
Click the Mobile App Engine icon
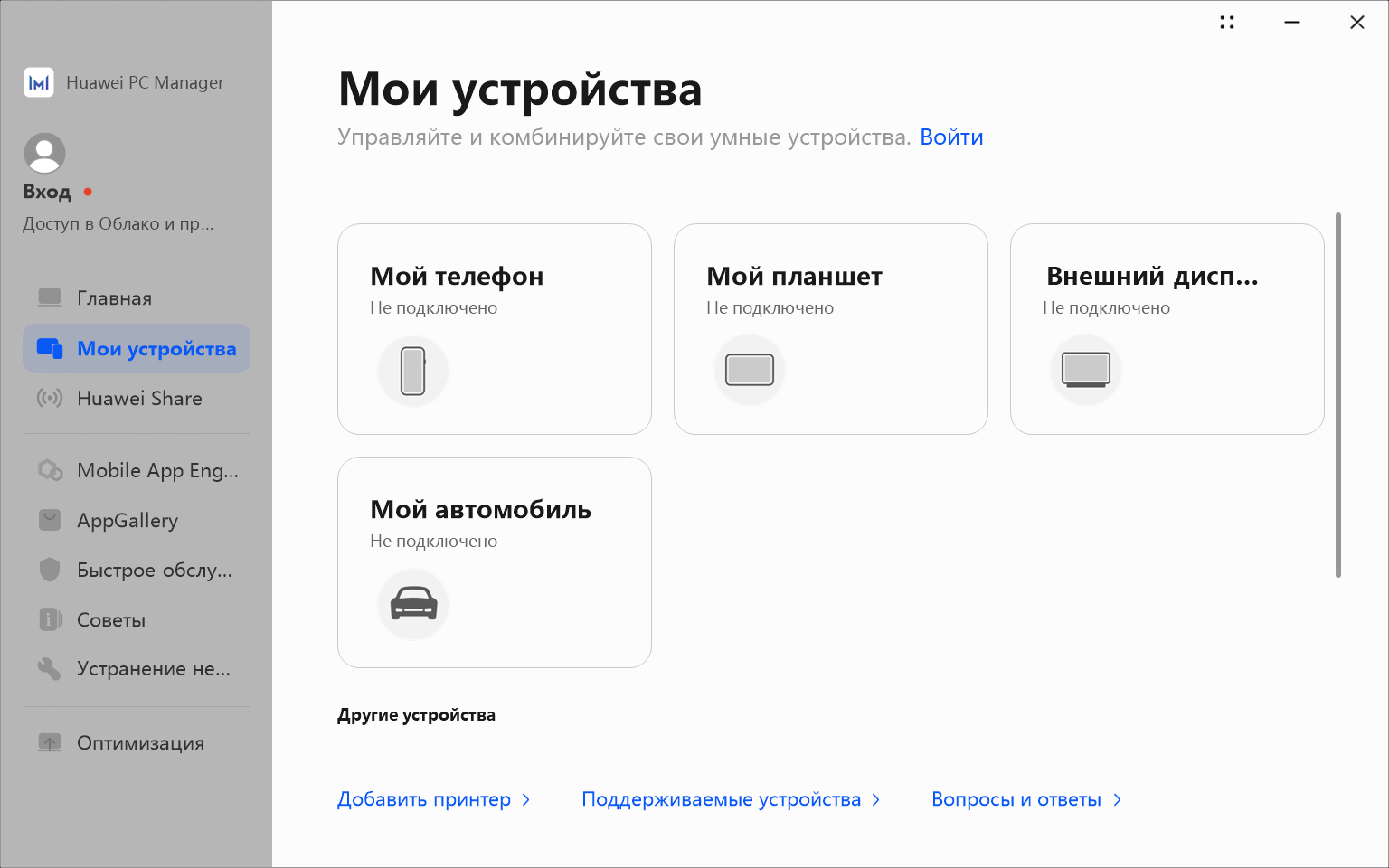tap(50, 470)
